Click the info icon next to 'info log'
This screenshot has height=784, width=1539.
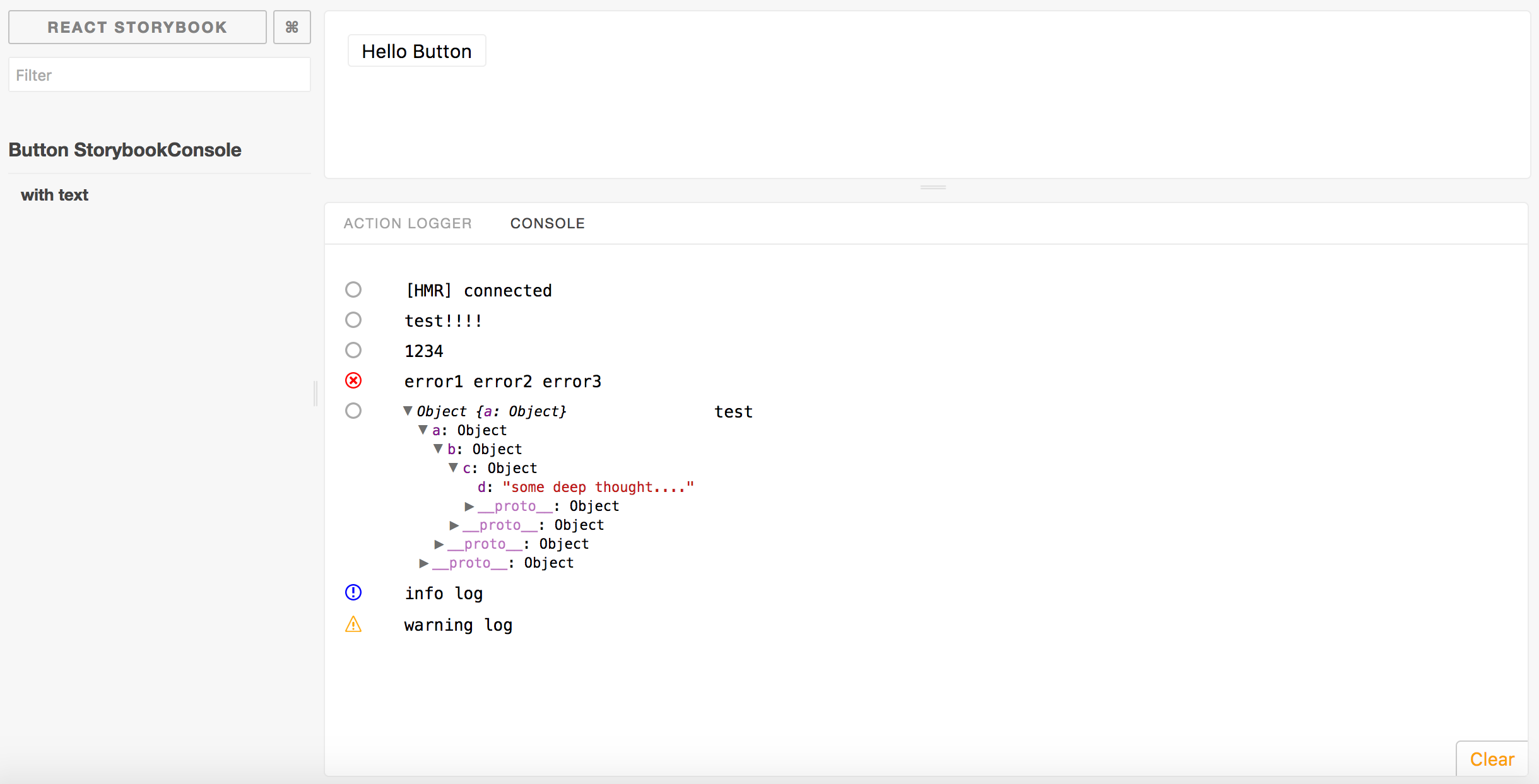(354, 592)
